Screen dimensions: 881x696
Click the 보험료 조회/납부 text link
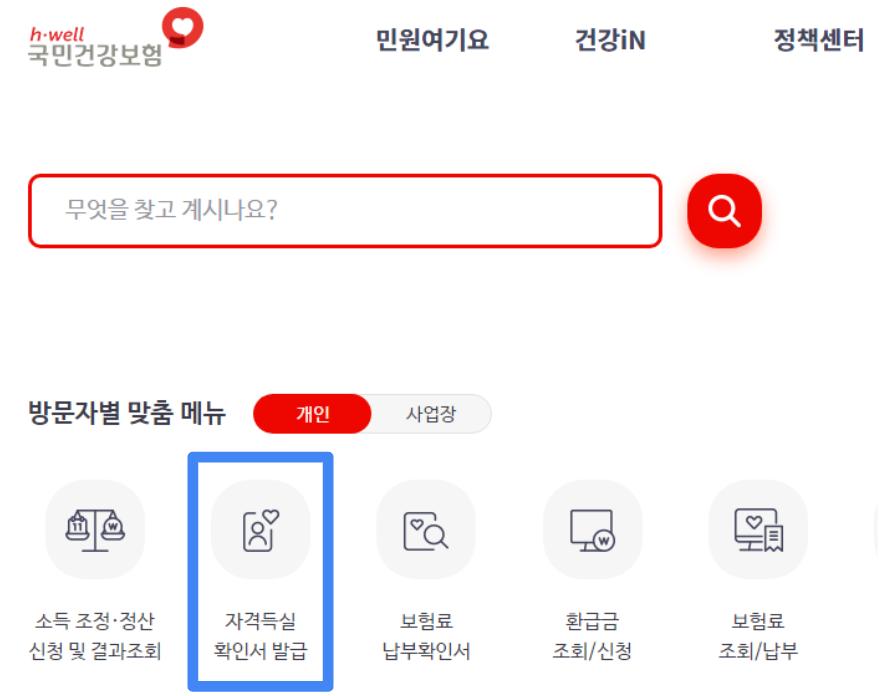758,636
